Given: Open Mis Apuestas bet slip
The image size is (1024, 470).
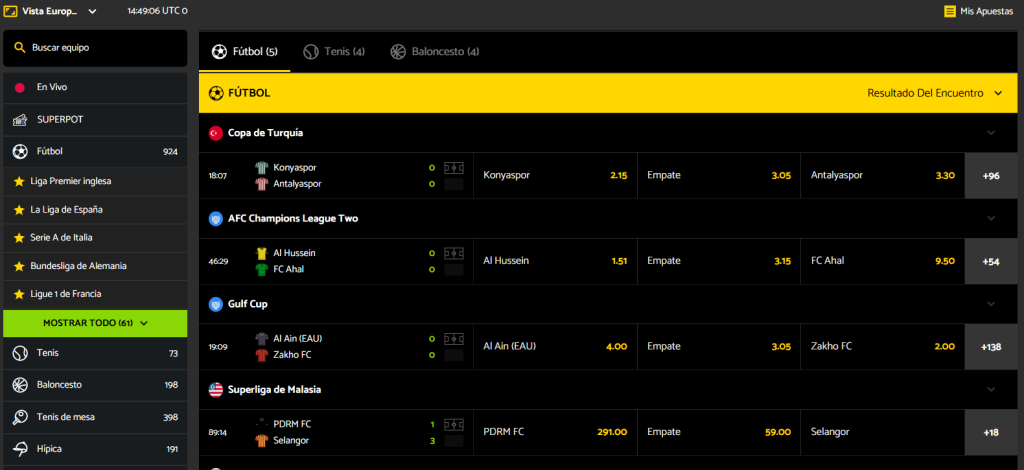Looking at the screenshot, I should coord(979,11).
